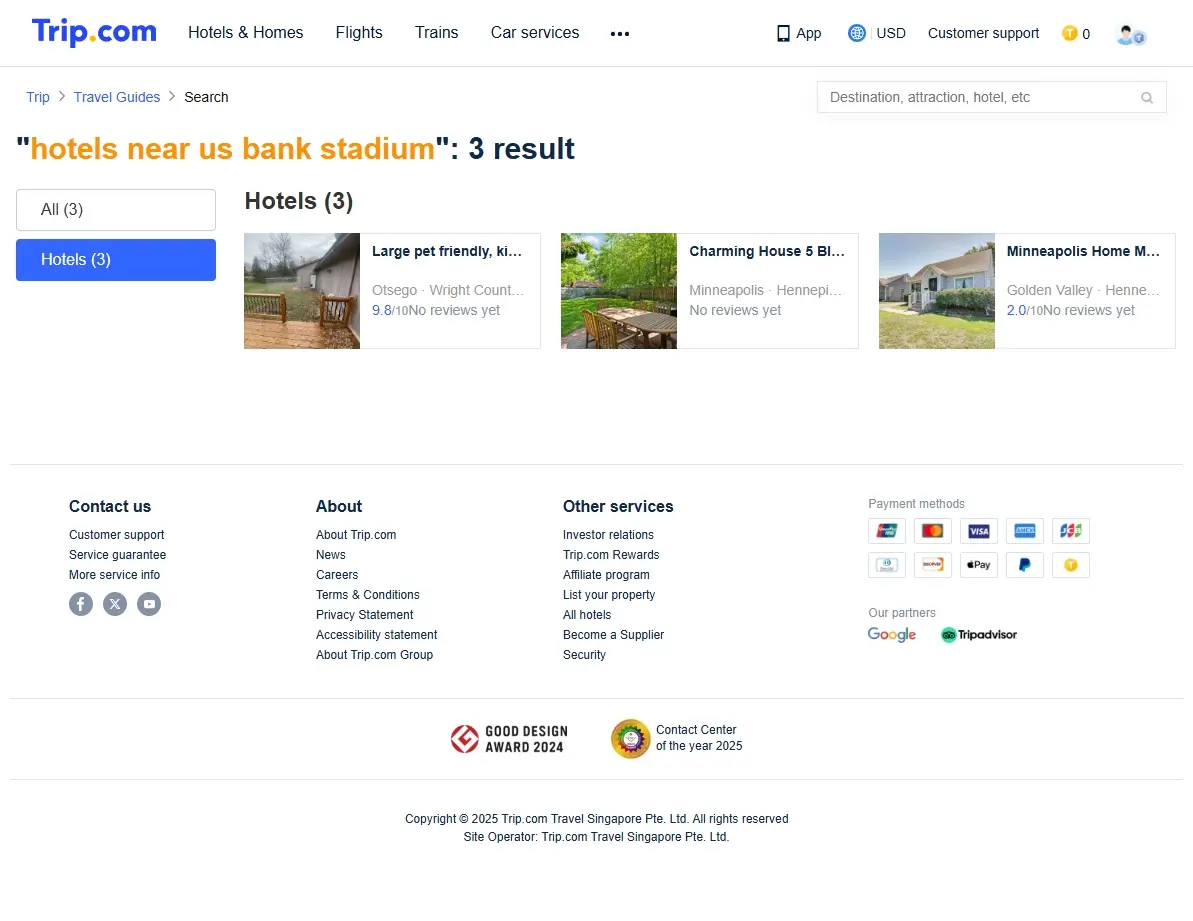Screen dimensions: 1193x921
Task: Open Privacy Statement link
Action: point(364,615)
